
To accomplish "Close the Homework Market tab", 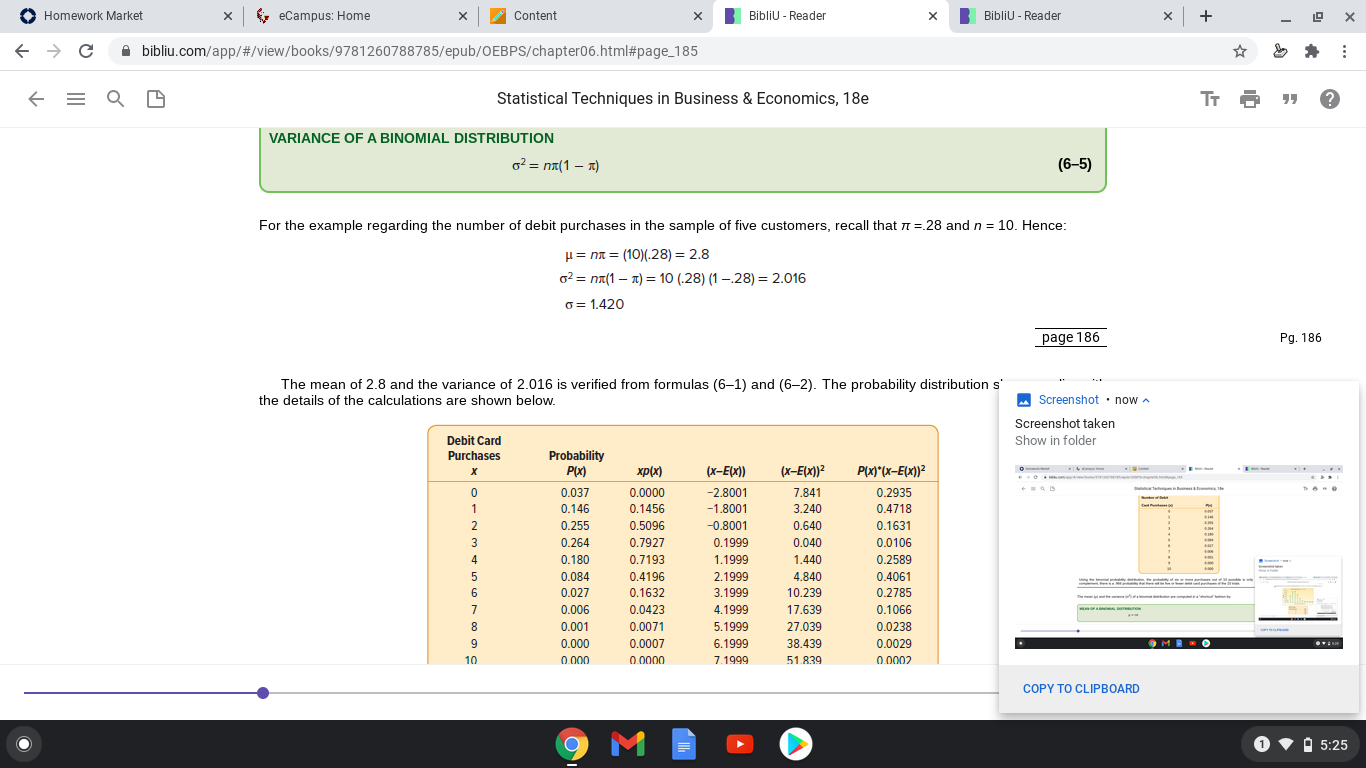I will [227, 16].
